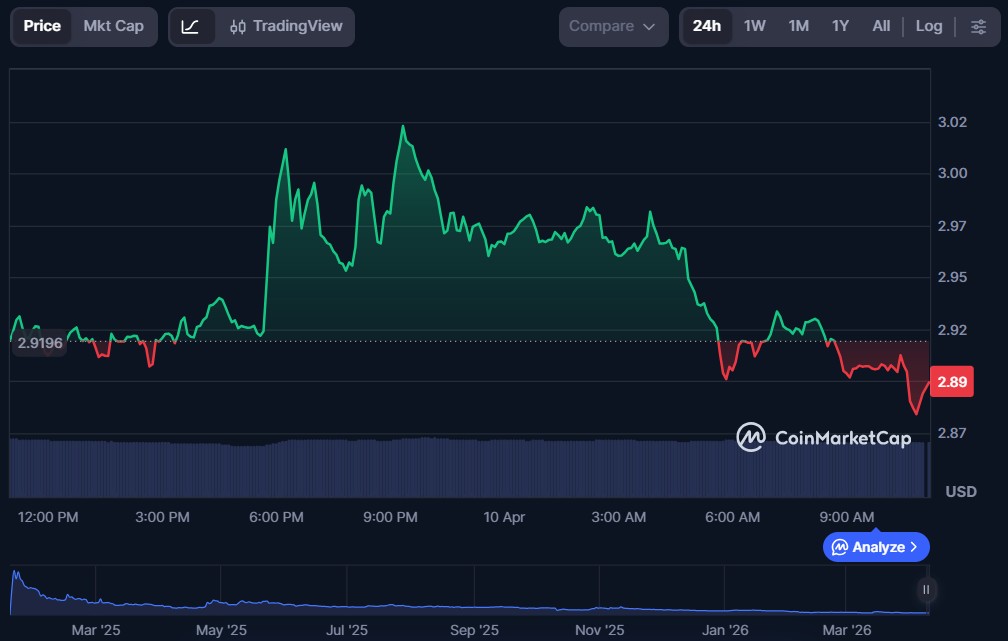
Task: Click the 2.9196 opening price label
Action: point(40,343)
